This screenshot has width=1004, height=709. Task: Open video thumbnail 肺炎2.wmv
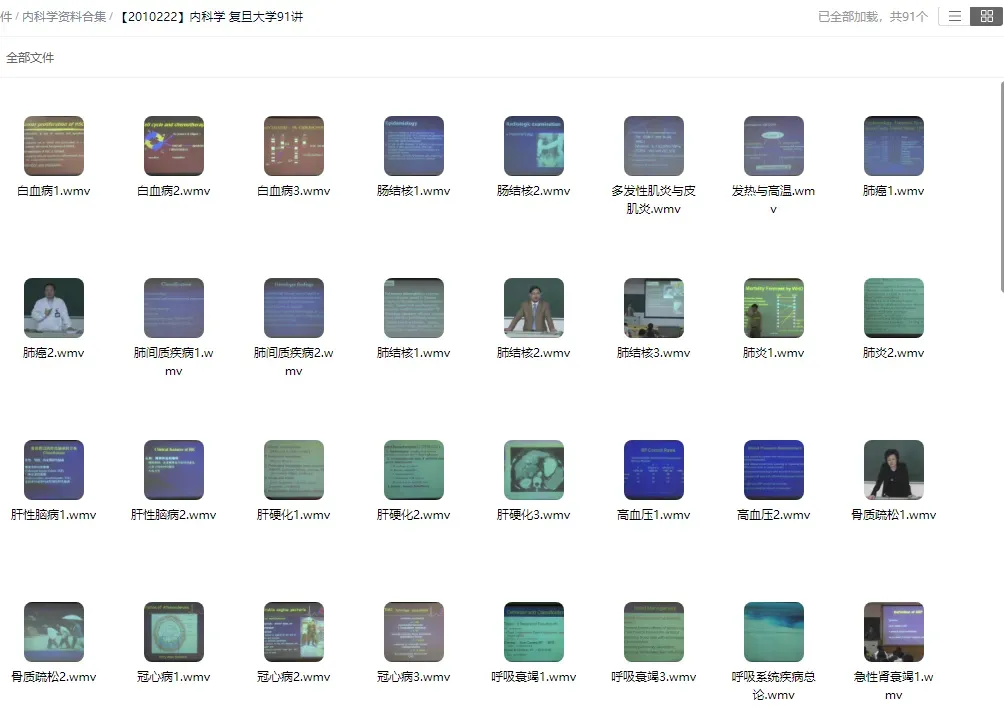coord(894,308)
